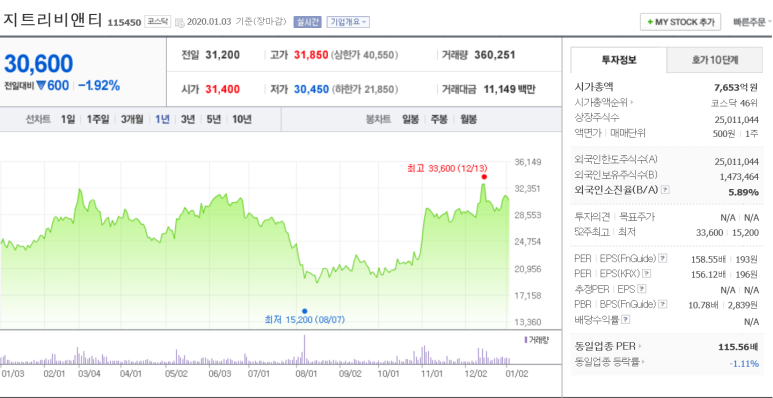Click the MY STOCK 추가 button

[x=680, y=22]
